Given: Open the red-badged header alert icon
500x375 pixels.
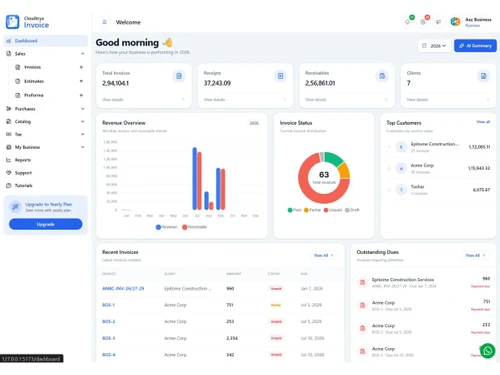Looking at the screenshot, I should [x=423, y=22].
